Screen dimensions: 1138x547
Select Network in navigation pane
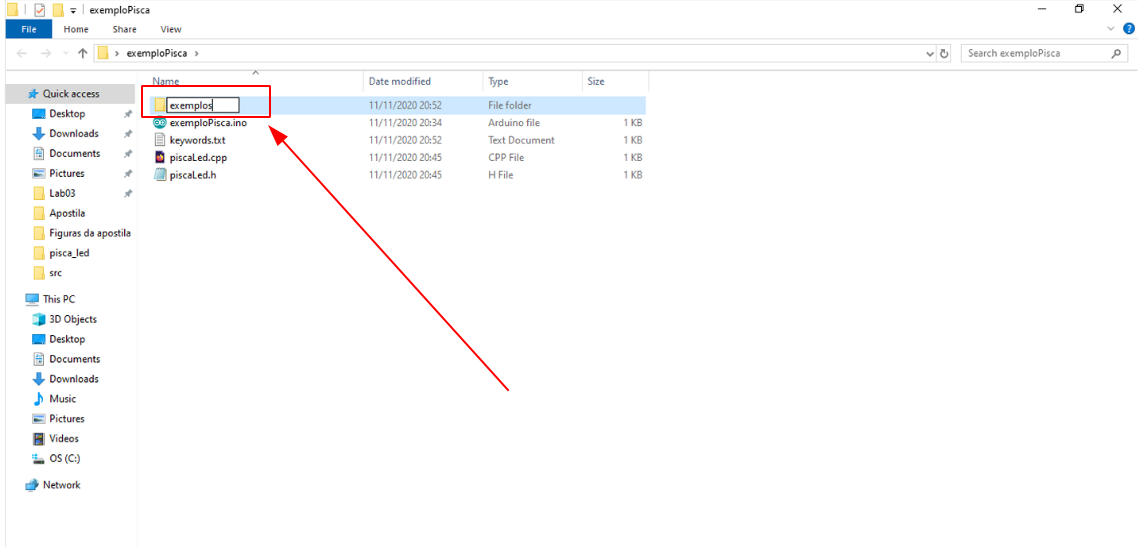(x=61, y=485)
